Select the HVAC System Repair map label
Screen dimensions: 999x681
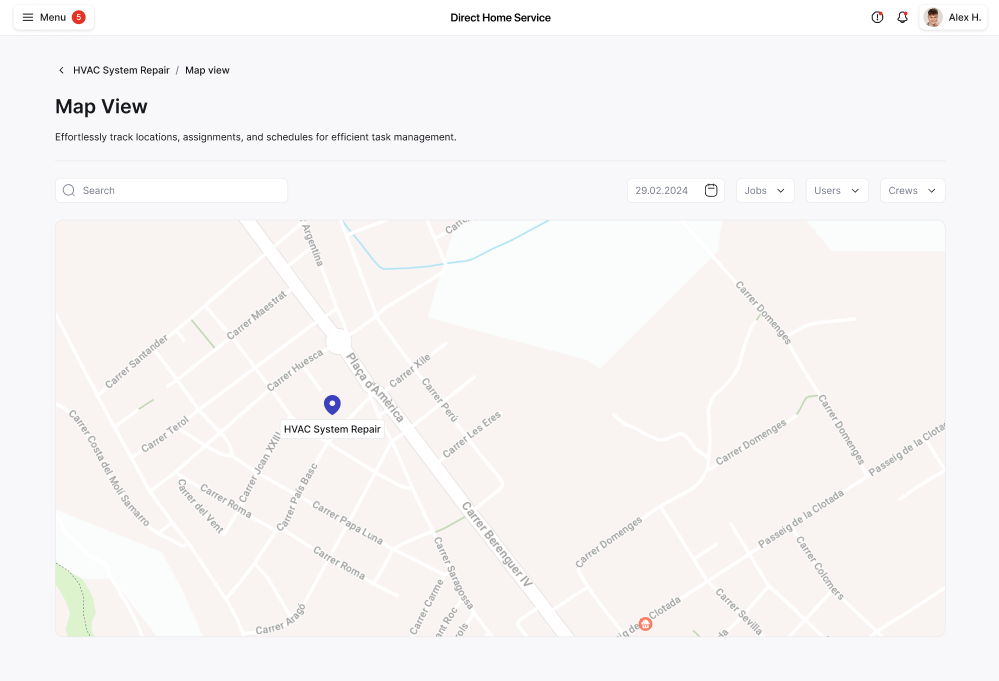tap(332, 429)
